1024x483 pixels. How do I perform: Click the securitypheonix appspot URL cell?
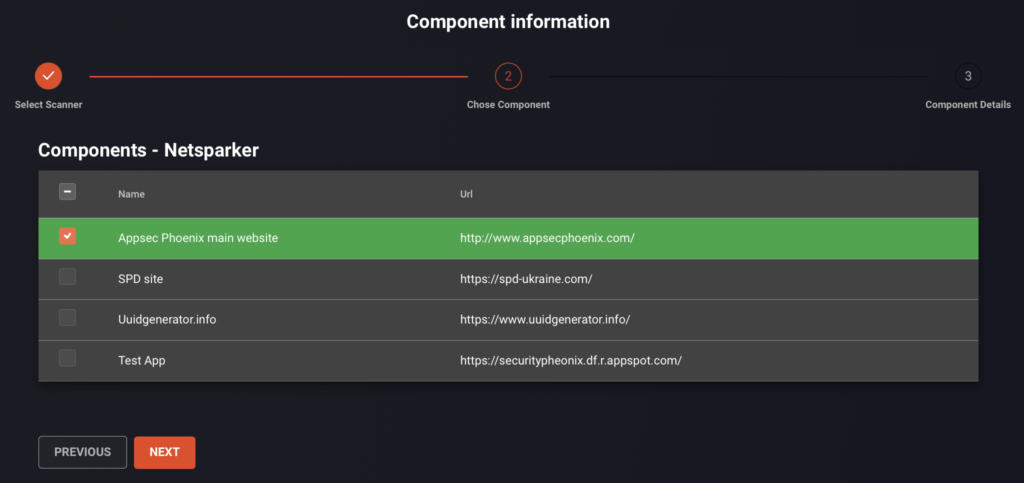point(571,360)
